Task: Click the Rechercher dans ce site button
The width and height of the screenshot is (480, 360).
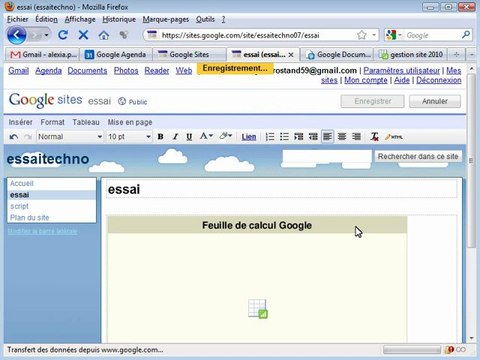Action: tap(418, 156)
